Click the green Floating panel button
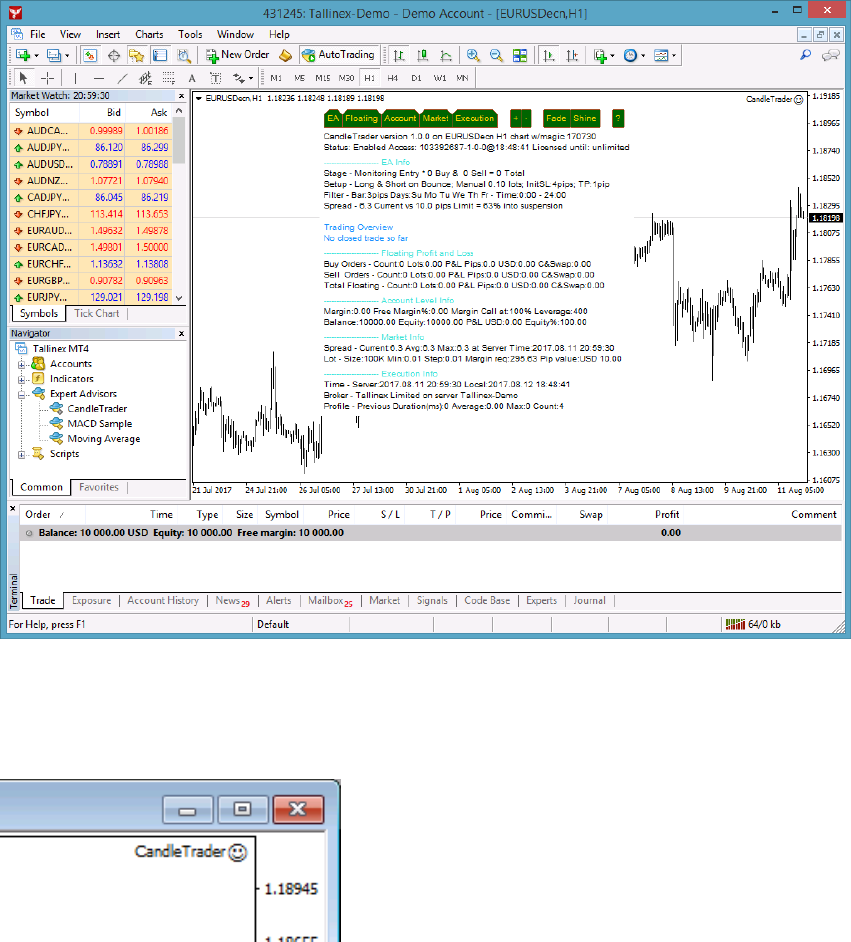The image size is (851, 942). (362, 118)
